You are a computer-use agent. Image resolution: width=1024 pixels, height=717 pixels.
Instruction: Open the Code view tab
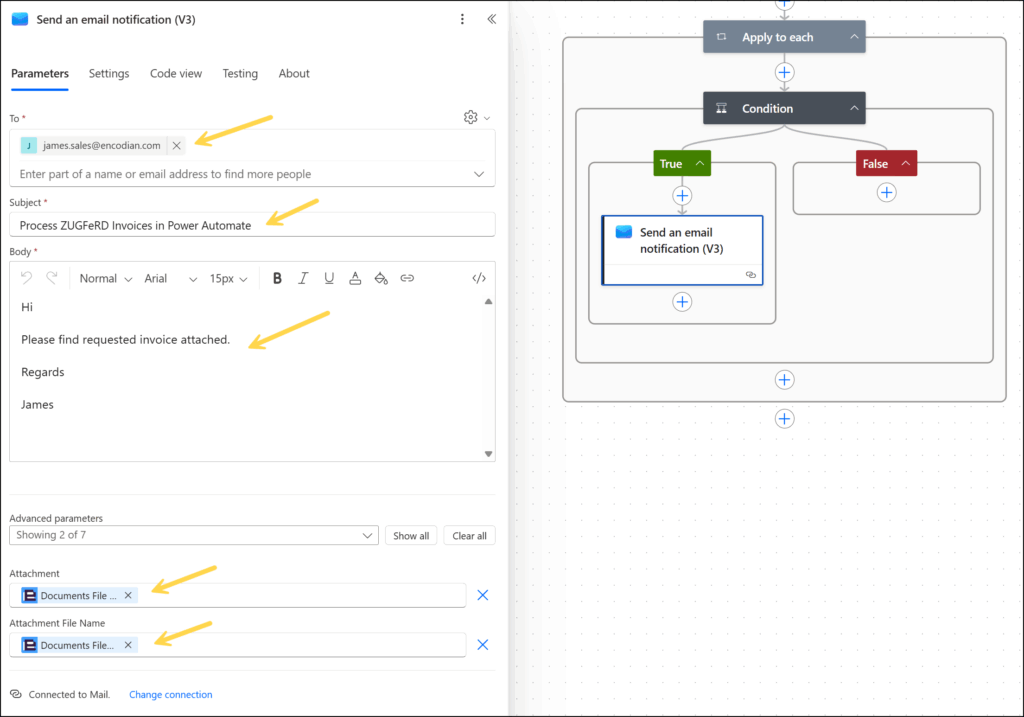click(x=176, y=74)
